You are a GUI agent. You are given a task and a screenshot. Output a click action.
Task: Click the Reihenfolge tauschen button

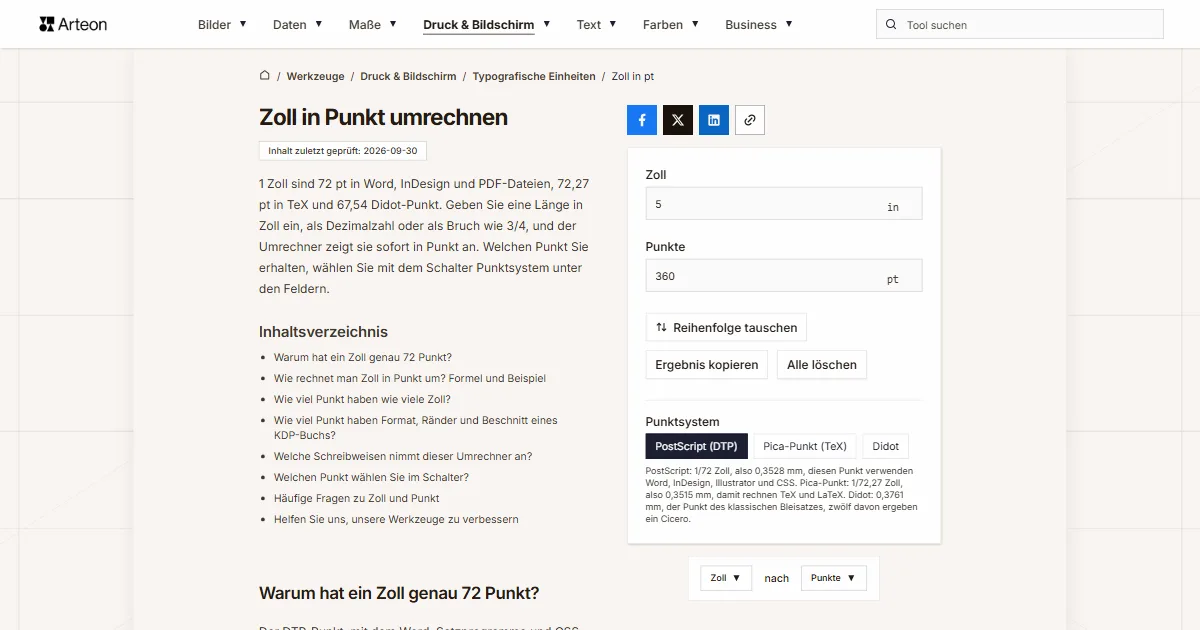point(726,327)
